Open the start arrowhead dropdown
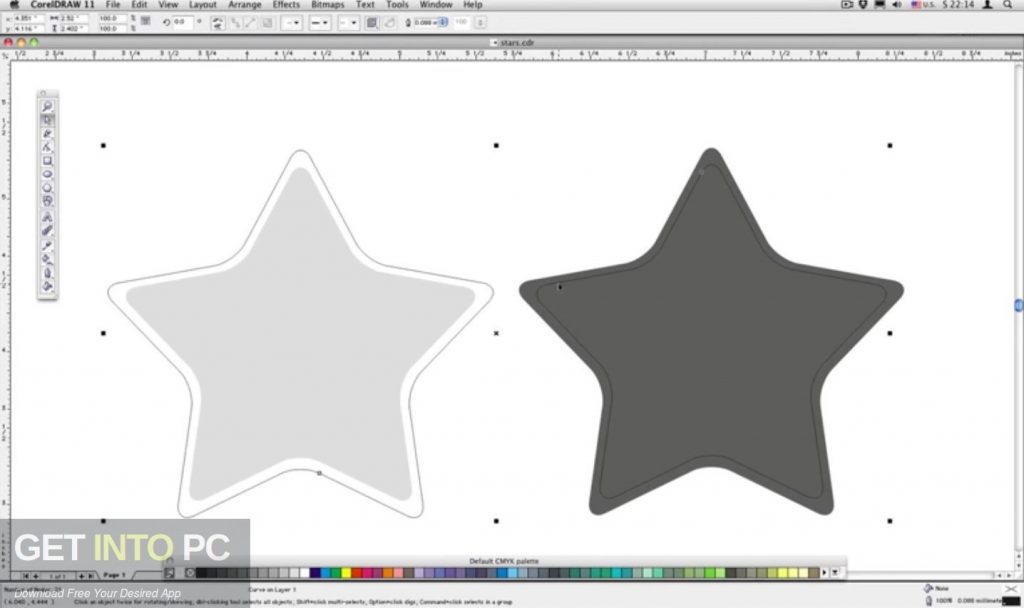Viewport: 1024px width, 608px height. [x=291, y=23]
